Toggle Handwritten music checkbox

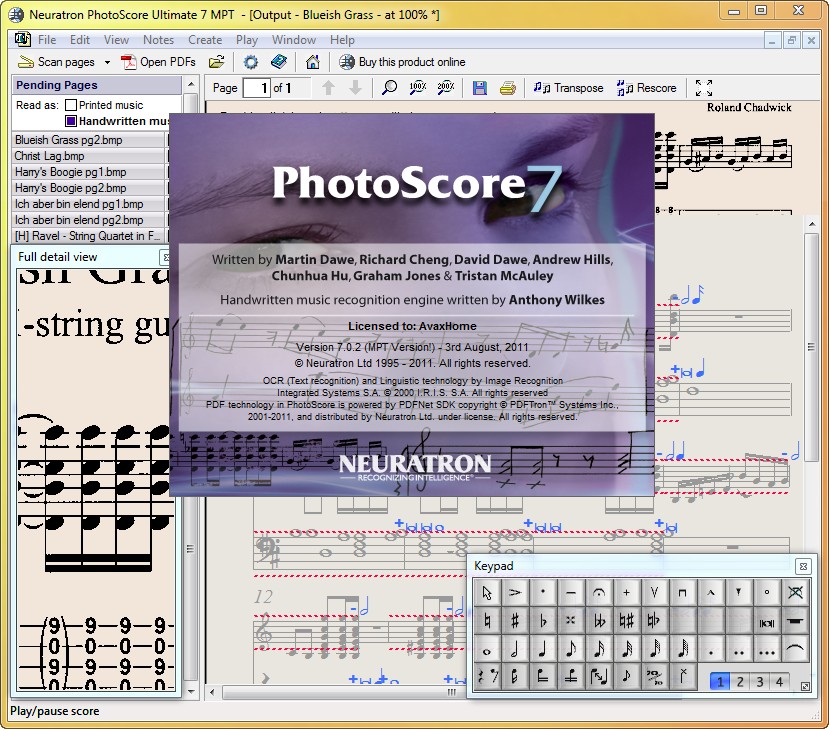(x=71, y=121)
